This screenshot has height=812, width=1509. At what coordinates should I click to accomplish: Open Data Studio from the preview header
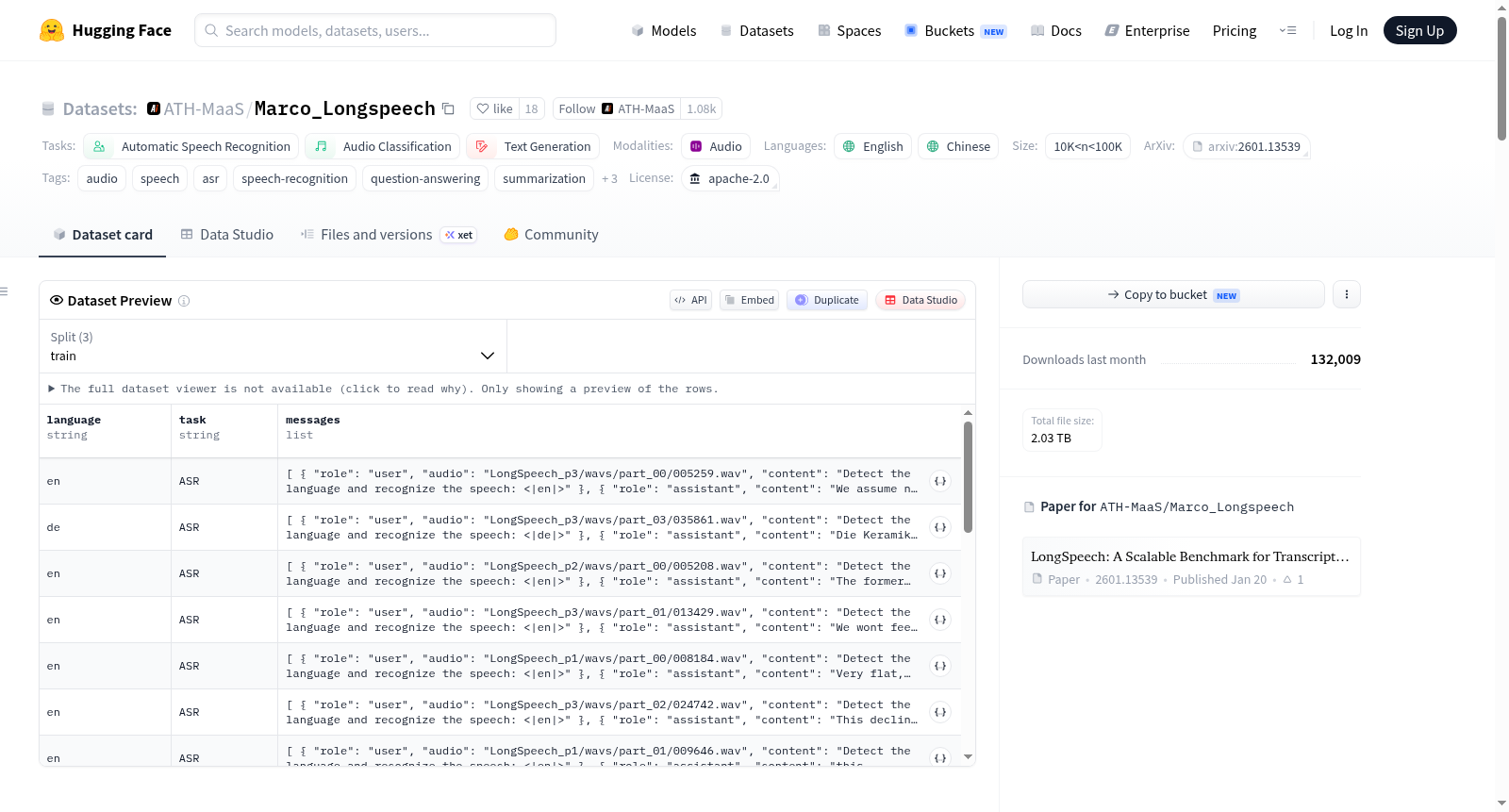pos(920,300)
